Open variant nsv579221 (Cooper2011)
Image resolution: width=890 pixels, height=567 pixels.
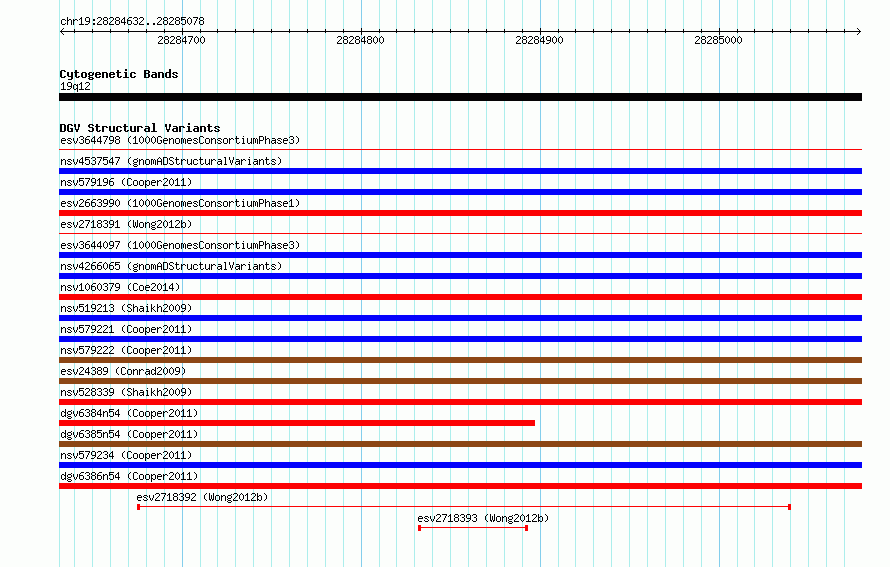point(126,329)
